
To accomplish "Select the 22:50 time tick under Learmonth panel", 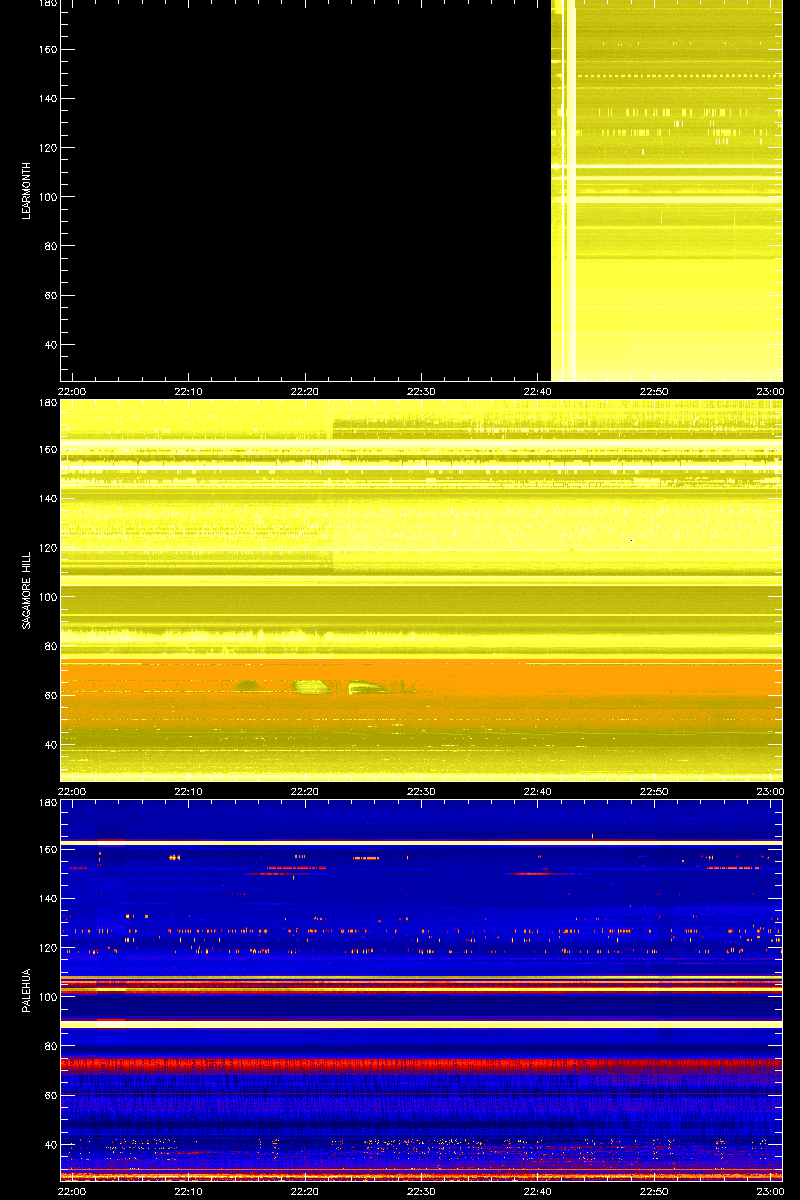I will coord(654,391).
